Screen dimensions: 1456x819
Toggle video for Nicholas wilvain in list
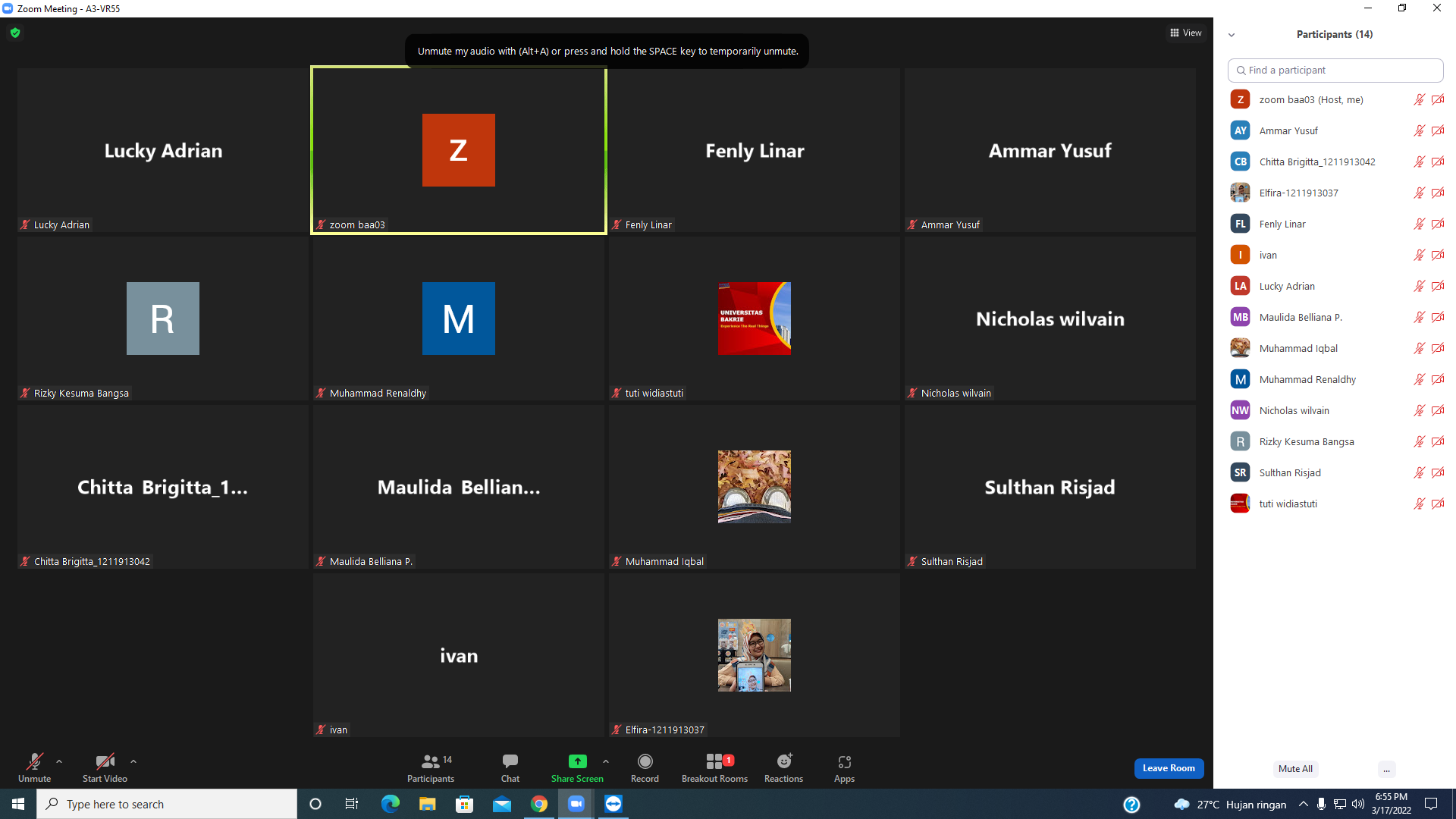pyautogui.click(x=1438, y=410)
